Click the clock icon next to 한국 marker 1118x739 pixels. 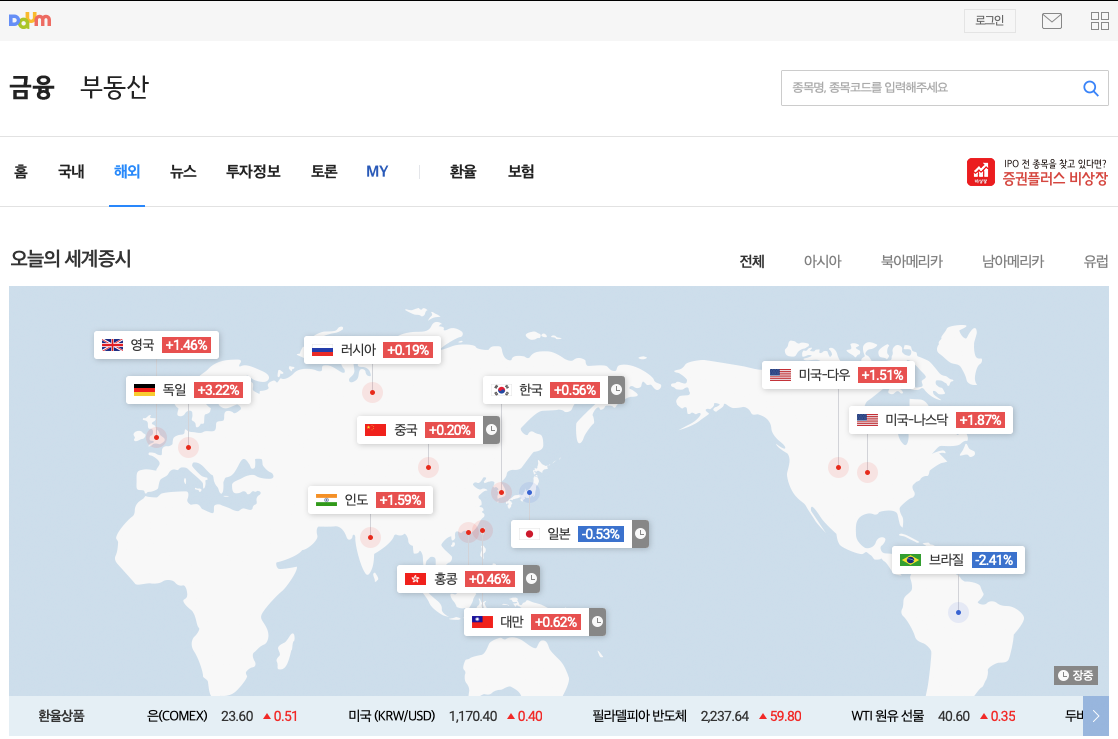coord(615,390)
